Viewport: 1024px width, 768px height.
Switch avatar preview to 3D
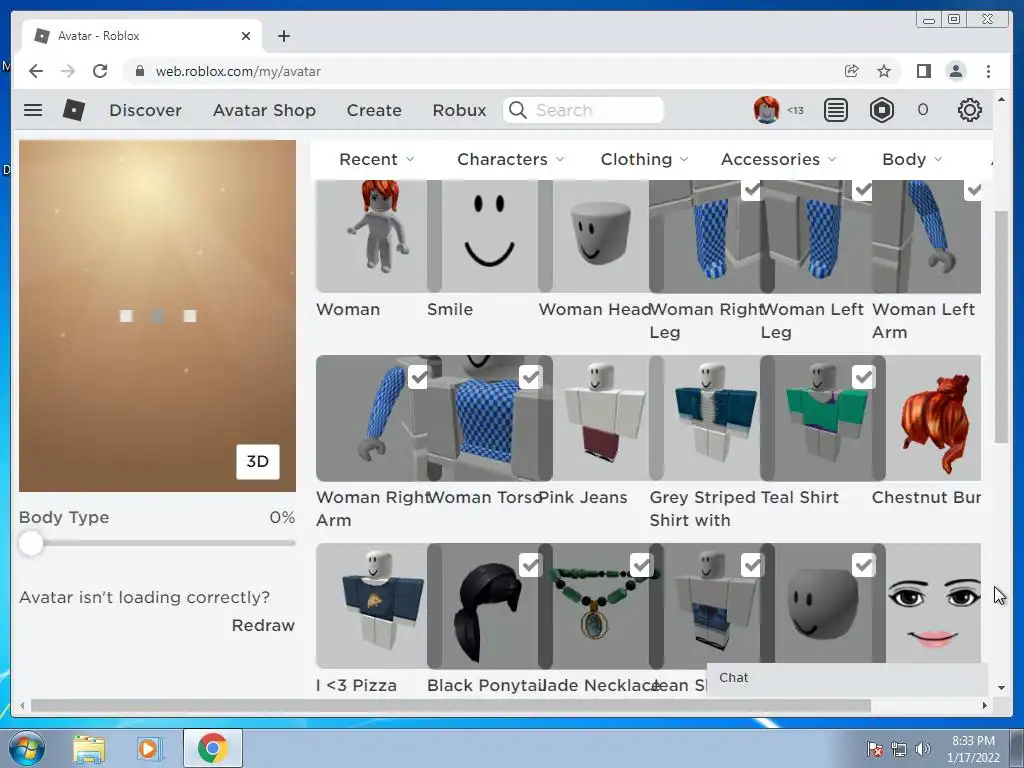coord(258,462)
